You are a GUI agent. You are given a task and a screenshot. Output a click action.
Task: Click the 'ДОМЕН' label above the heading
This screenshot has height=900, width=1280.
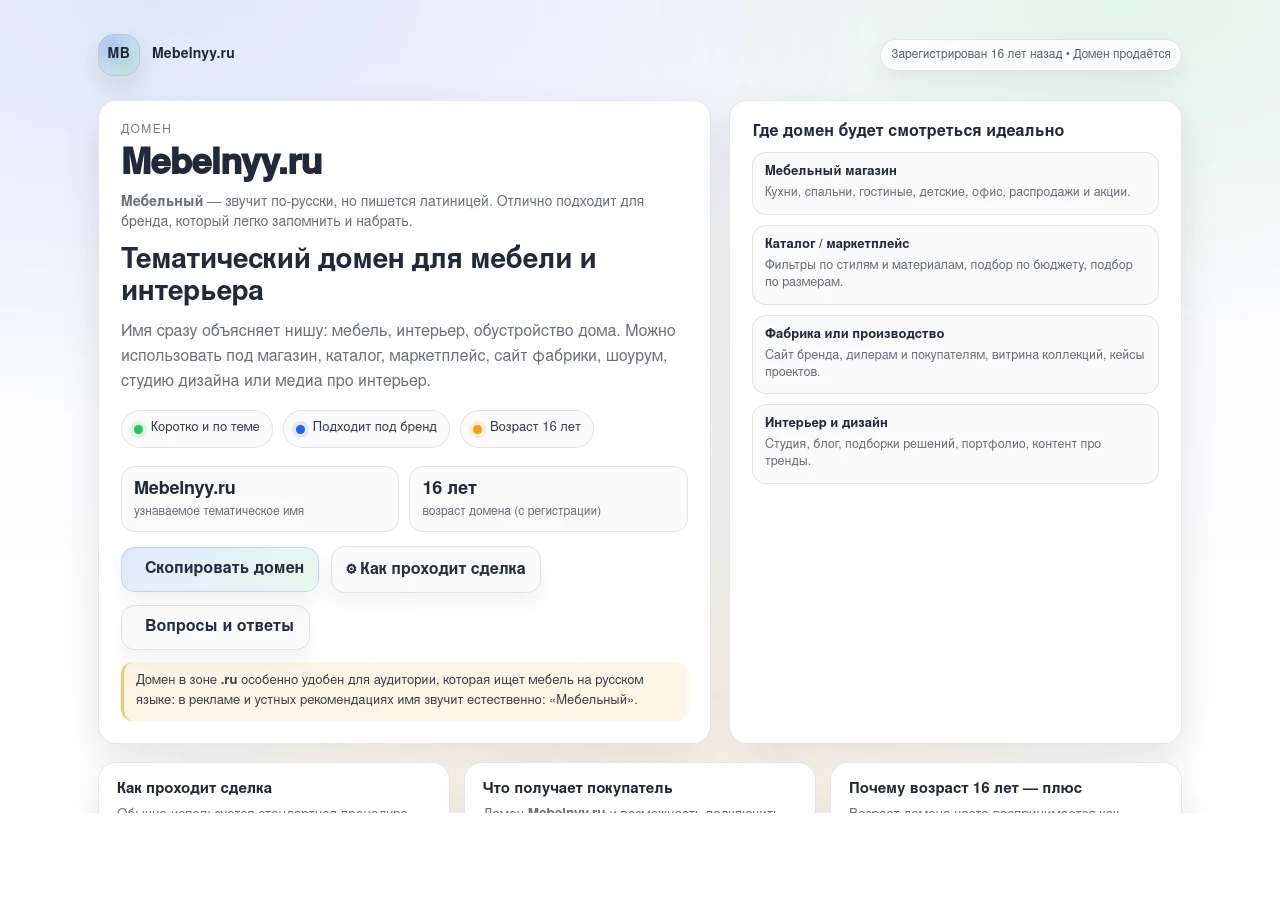146,129
